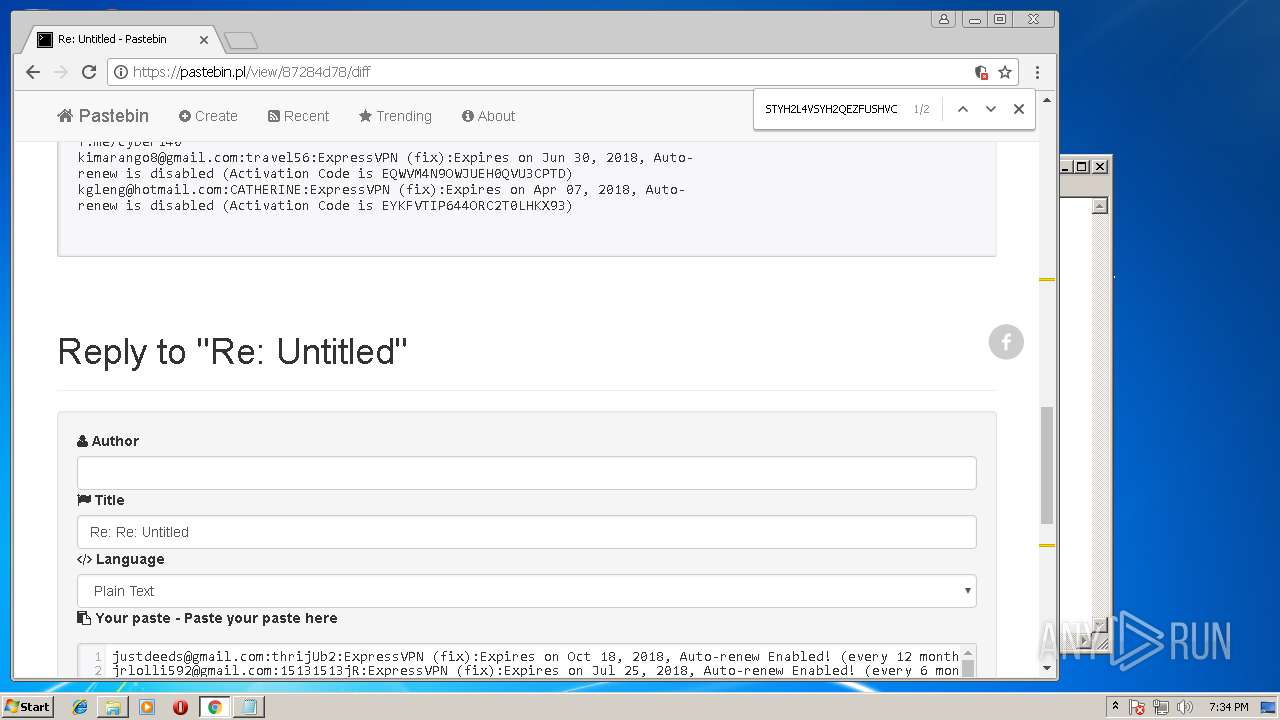The height and width of the screenshot is (720, 1280).
Task: Open Opera browser taskbar icon
Action: click(x=180, y=707)
